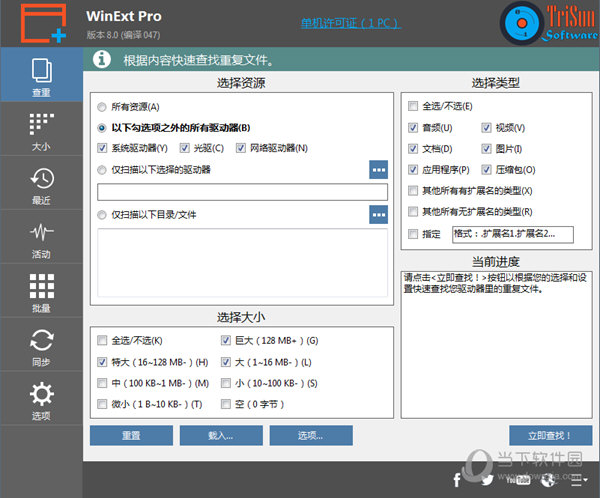Uncheck the 视频(V) type checkbox
The height and width of the screenshot is (498, 600).
coord(486,127)
